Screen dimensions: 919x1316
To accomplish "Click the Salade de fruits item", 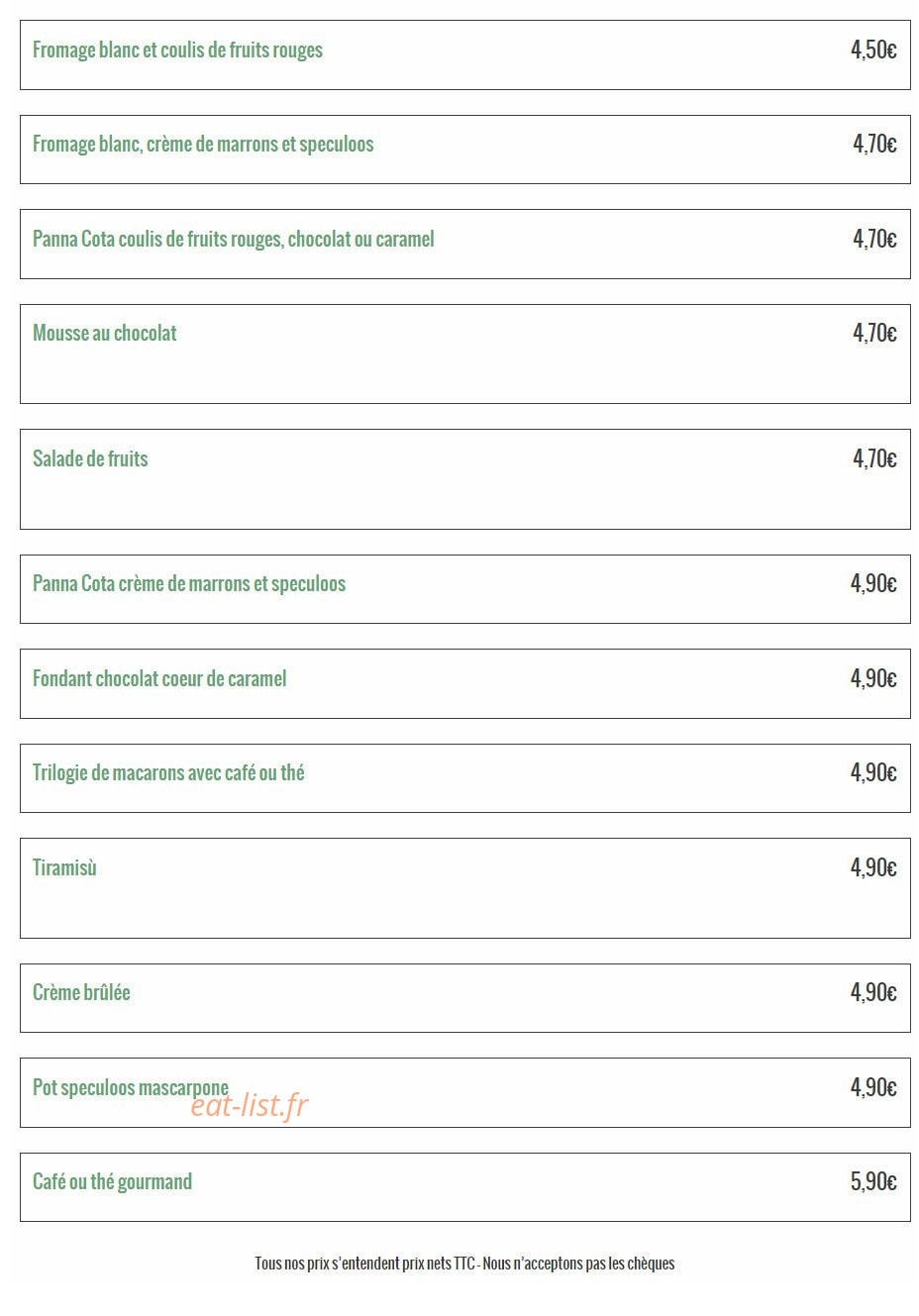I will click(464, 479).
